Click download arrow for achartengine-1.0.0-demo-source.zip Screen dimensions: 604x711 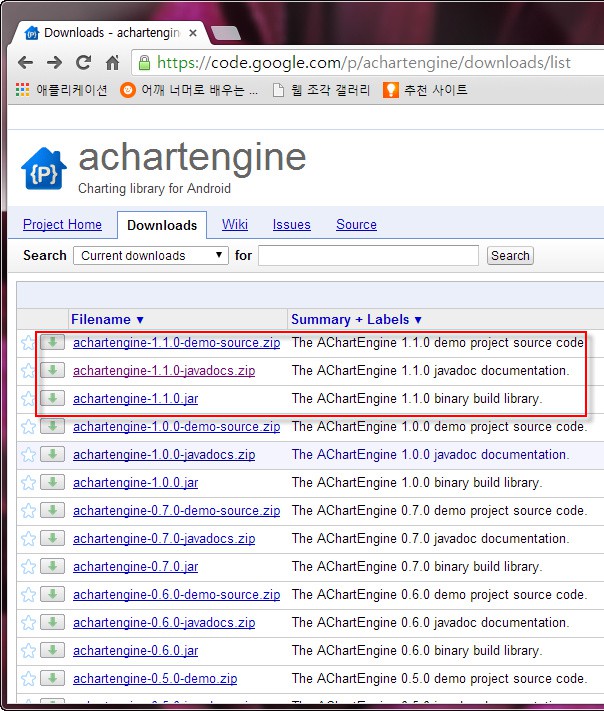(53, 426)
